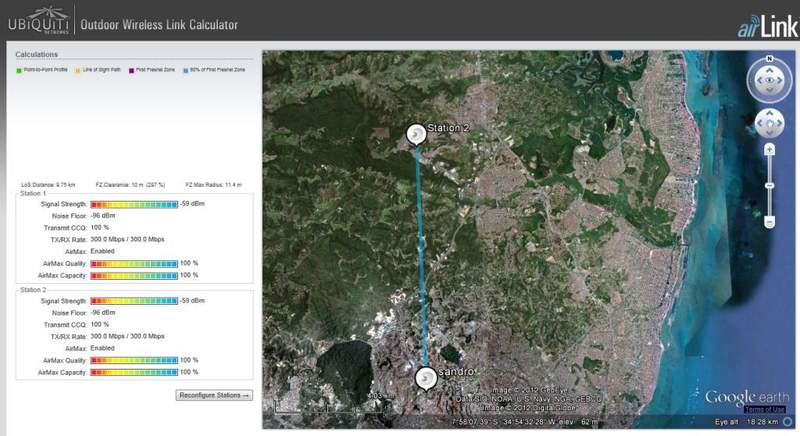800x436 pixels.
Task: Click the move joystick hand icon
Action: (769, 124)
